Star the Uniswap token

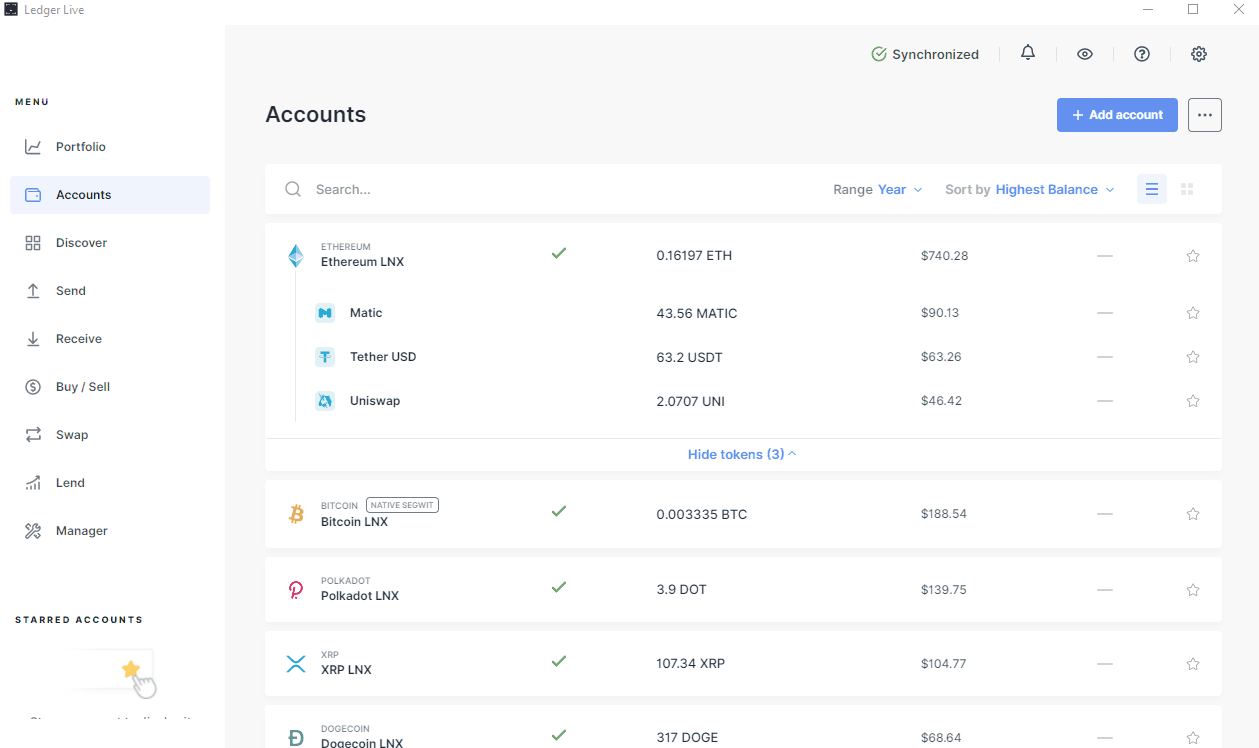(x=1193, y=401)
